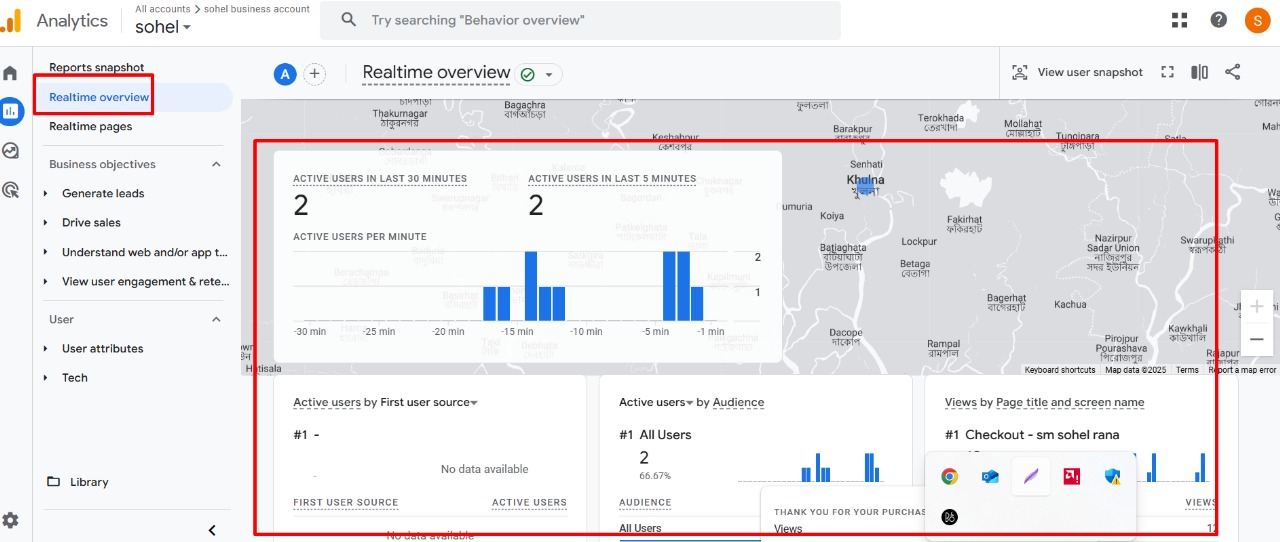Open Realtime pages
This screenshot has width=1280, height=542.
tap(90, 126)
